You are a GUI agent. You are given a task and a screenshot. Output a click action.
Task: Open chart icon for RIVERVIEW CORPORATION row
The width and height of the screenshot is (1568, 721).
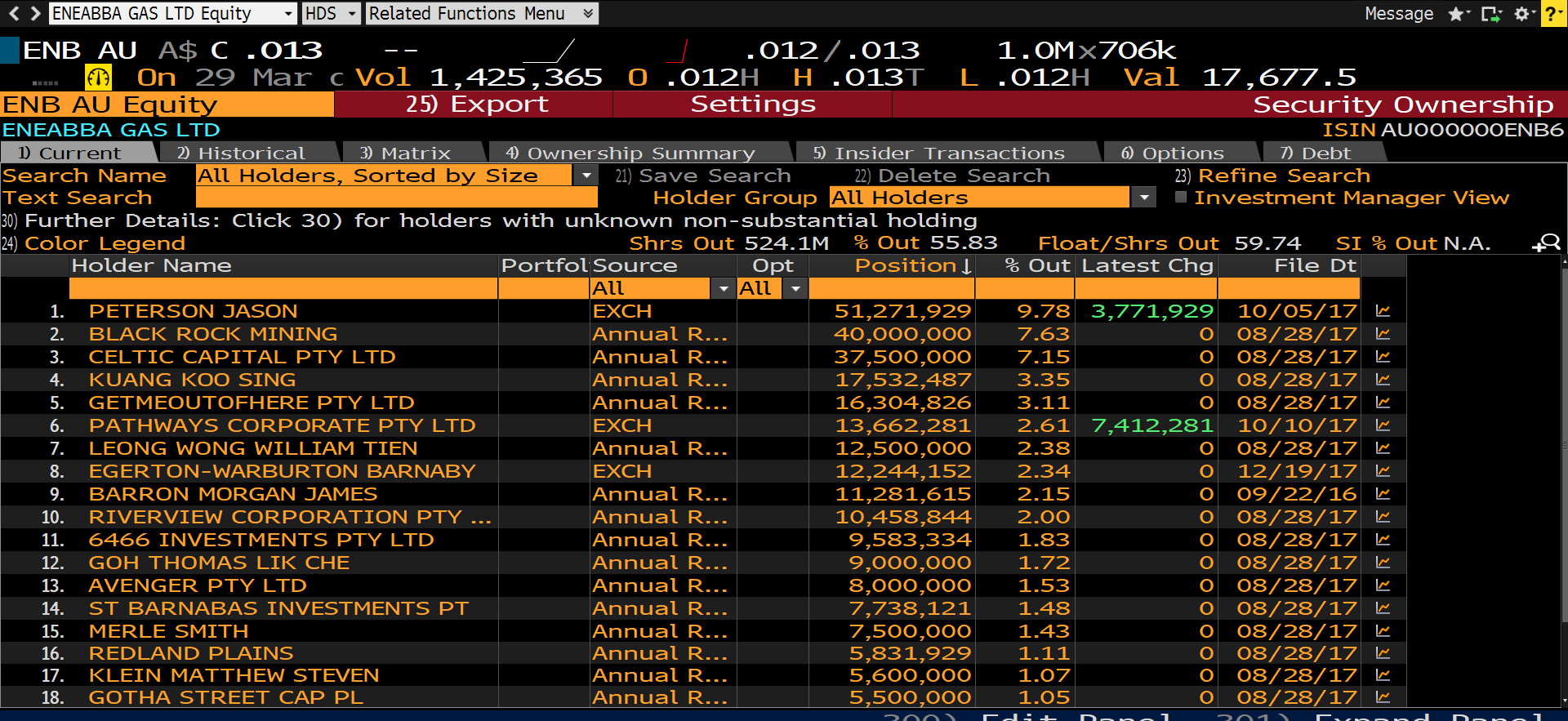[x=1383, y=517]
